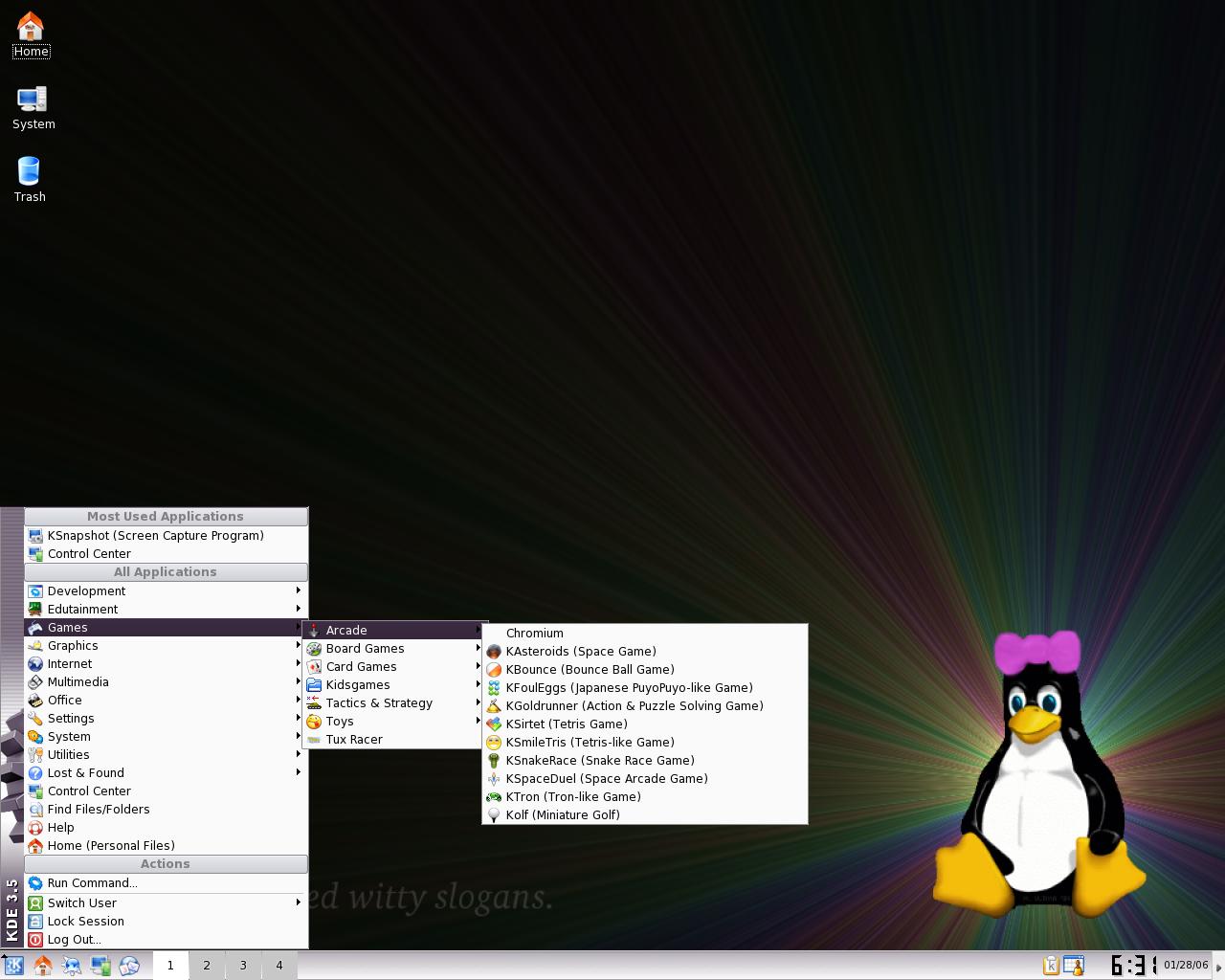Start KSpaceDuel (Space Arcade Game)

(644, 779)
